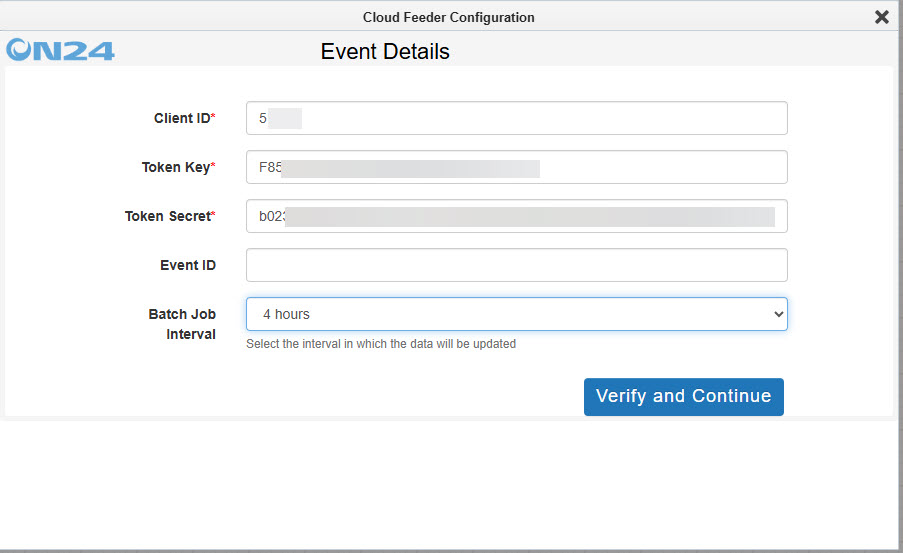The image size is (903, 553).
Task: Click the Cloud Feeder Configuration title text
Action: tap(449, 17)
